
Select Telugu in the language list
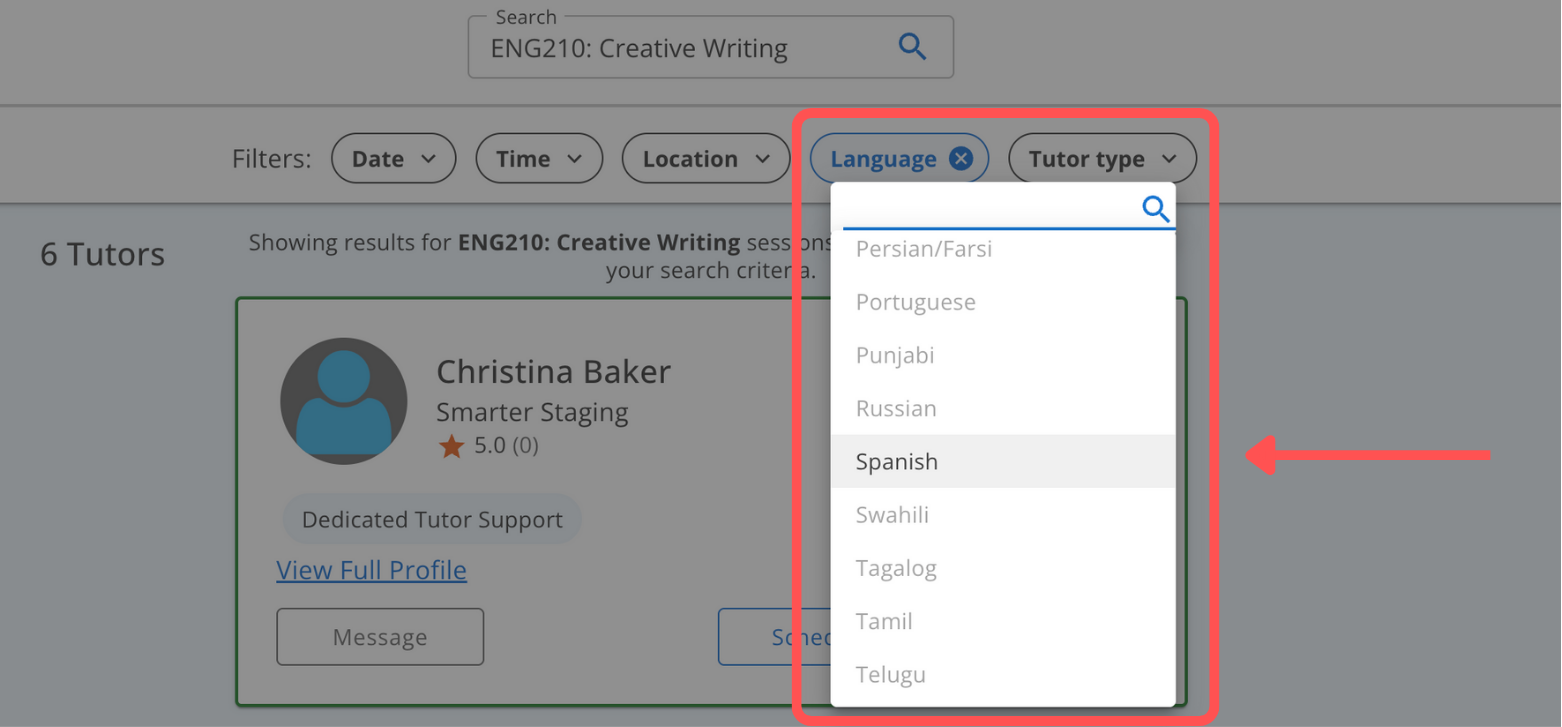click(x=1003, y=674)
